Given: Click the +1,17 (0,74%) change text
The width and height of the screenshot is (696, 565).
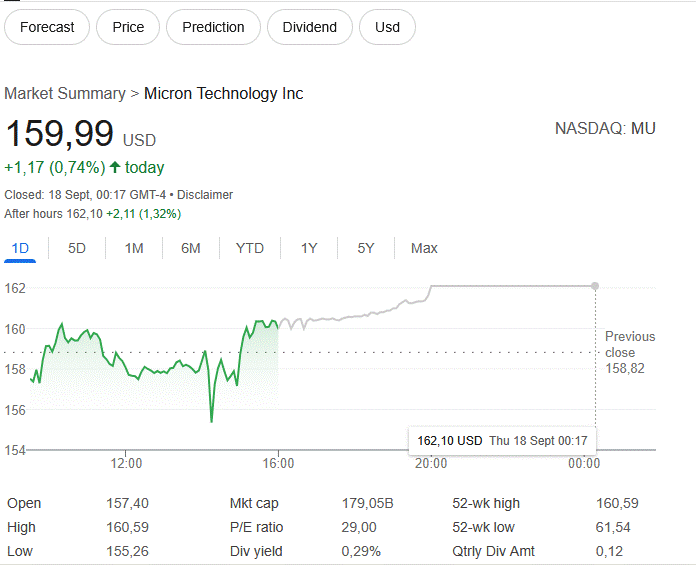Looking at the screenshot, I should click(55, 168).
